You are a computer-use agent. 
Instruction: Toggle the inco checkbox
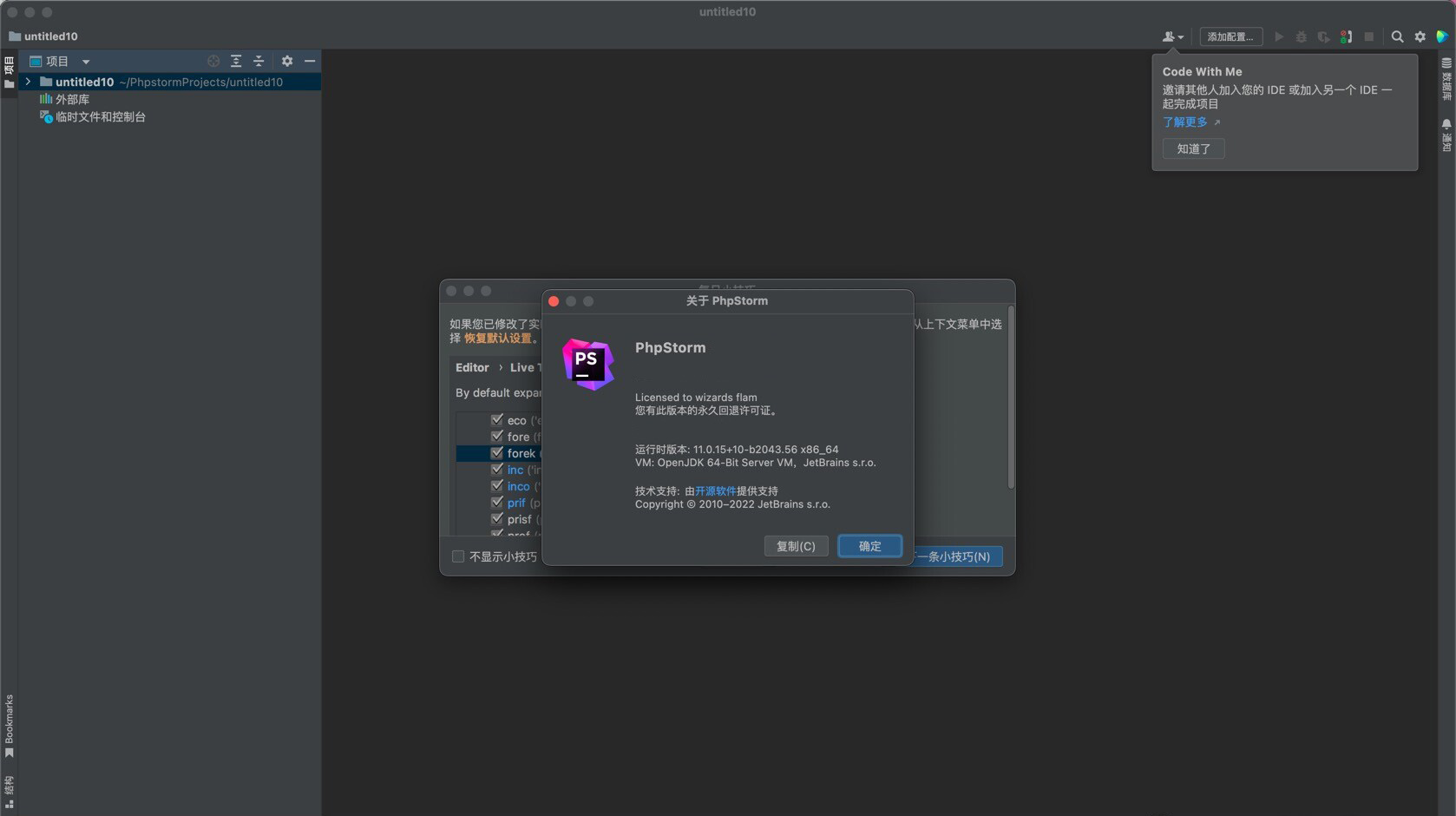tap(497, 485)
